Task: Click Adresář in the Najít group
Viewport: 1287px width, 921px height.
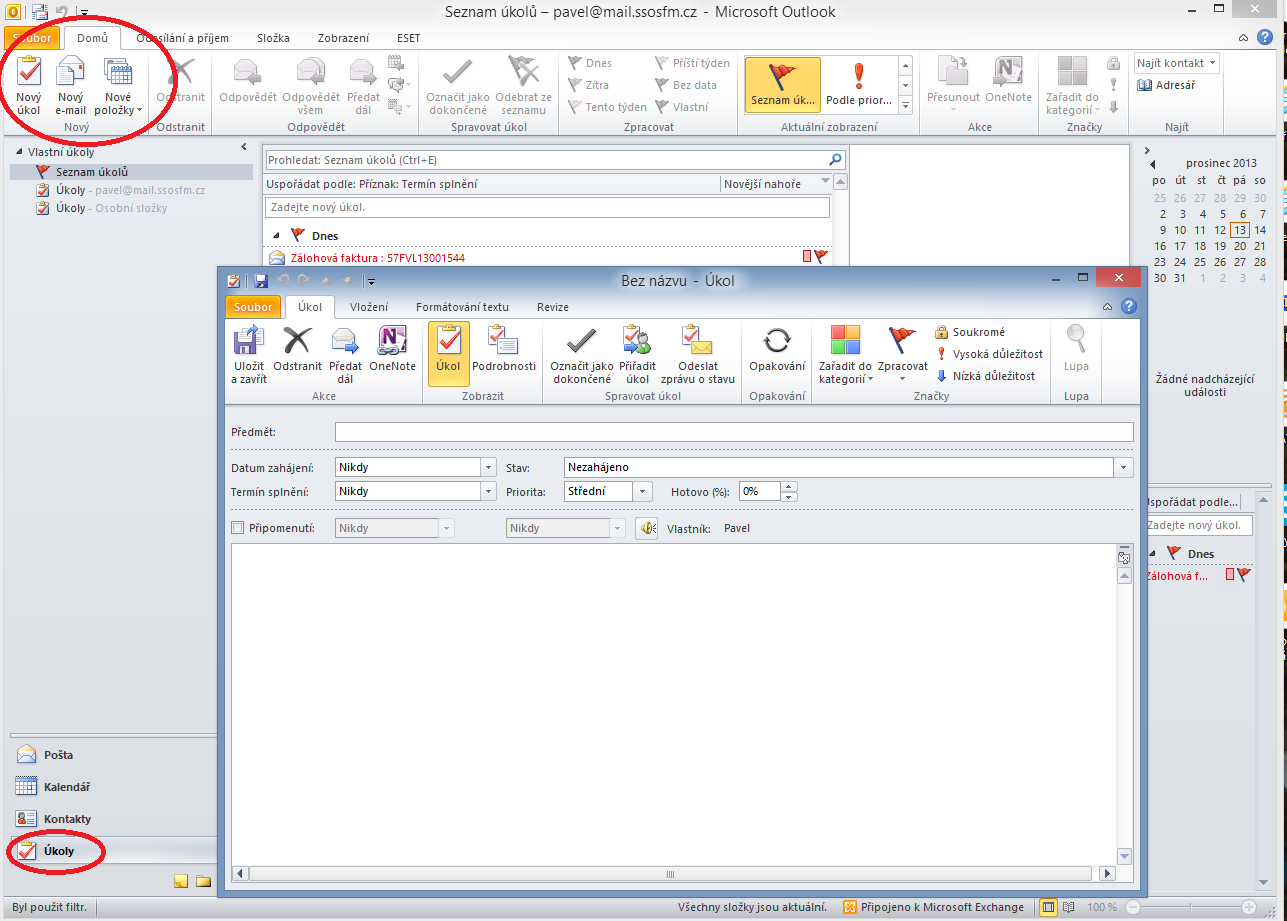Action: coord(1166,85)
